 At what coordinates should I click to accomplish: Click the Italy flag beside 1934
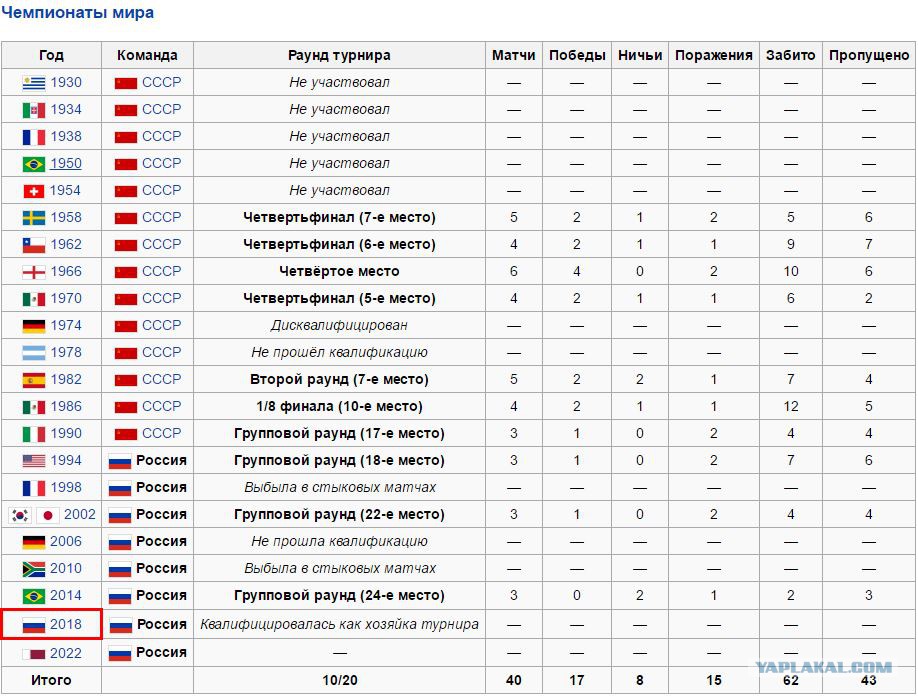33,110
